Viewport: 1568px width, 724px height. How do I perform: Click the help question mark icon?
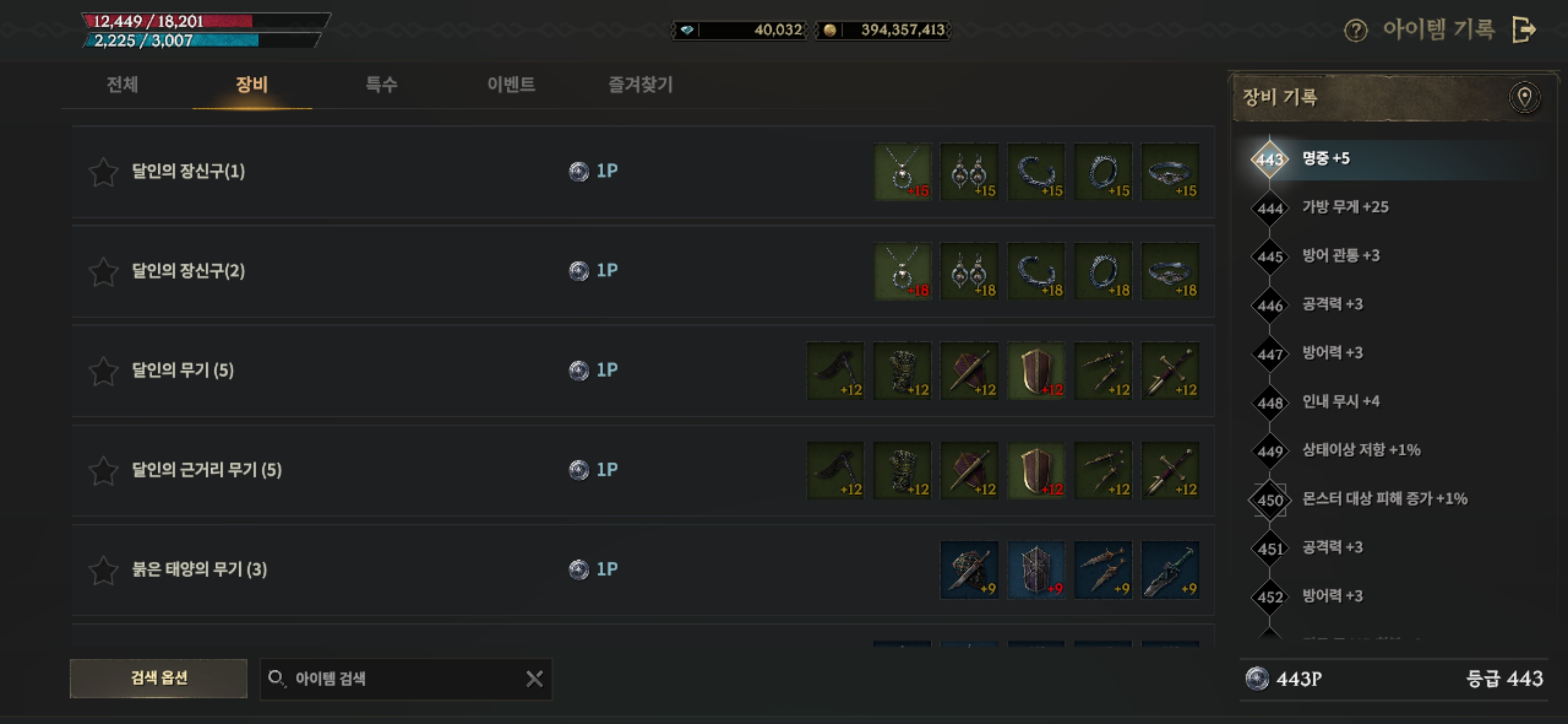point(1355,30)
